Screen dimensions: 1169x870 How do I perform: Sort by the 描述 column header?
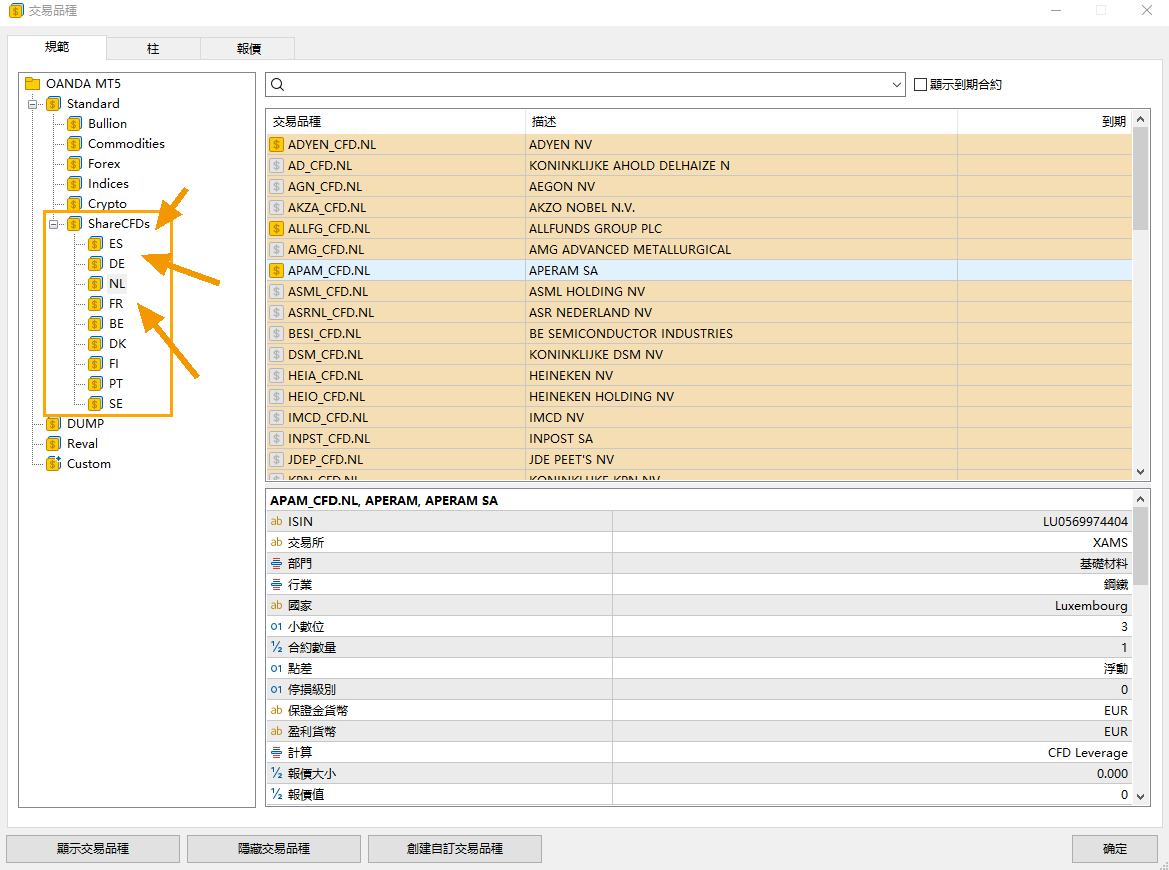(x=741, y=122)
